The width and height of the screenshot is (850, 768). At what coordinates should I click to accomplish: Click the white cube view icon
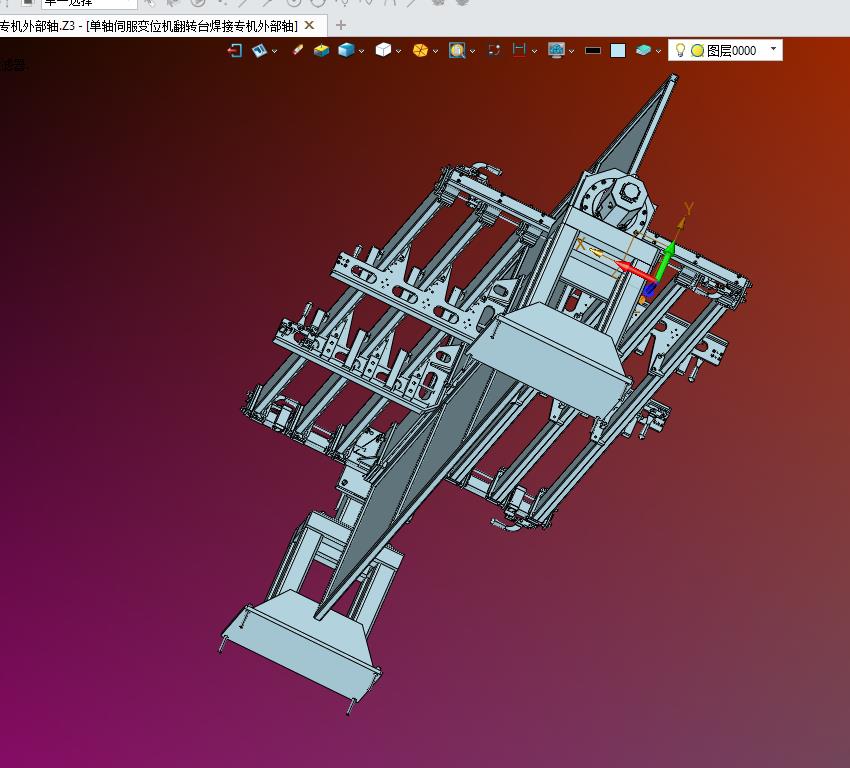click(x=383, y=50)
